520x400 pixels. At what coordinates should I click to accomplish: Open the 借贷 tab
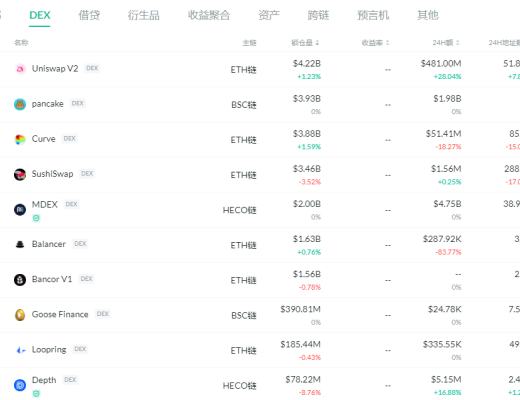point(89,15)
